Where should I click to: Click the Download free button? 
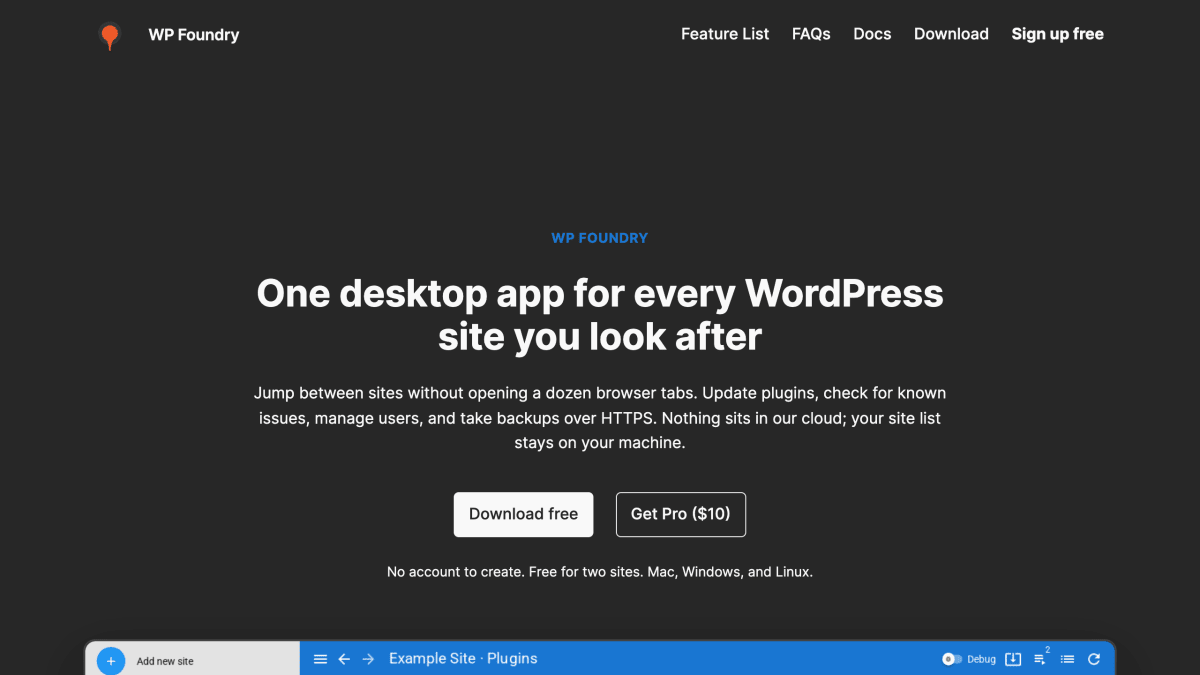pos(523,514)
